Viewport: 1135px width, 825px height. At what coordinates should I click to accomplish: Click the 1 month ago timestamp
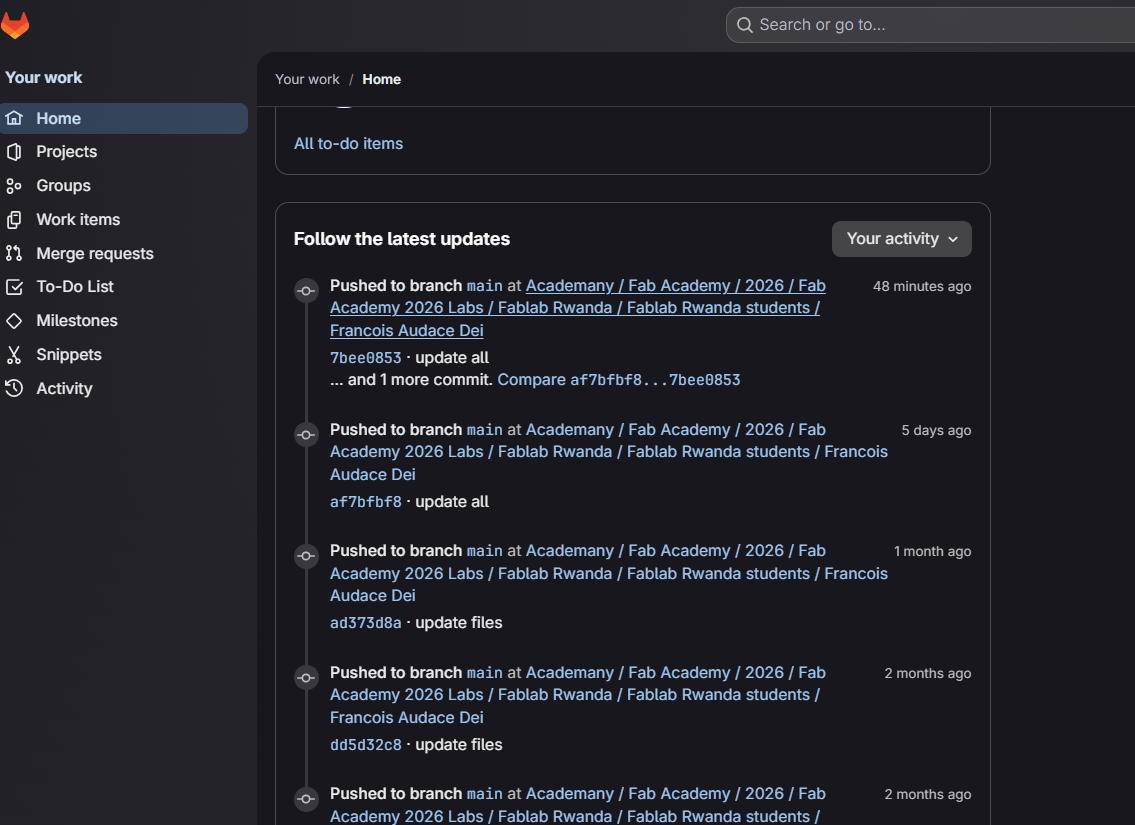[x=932, y=551]
